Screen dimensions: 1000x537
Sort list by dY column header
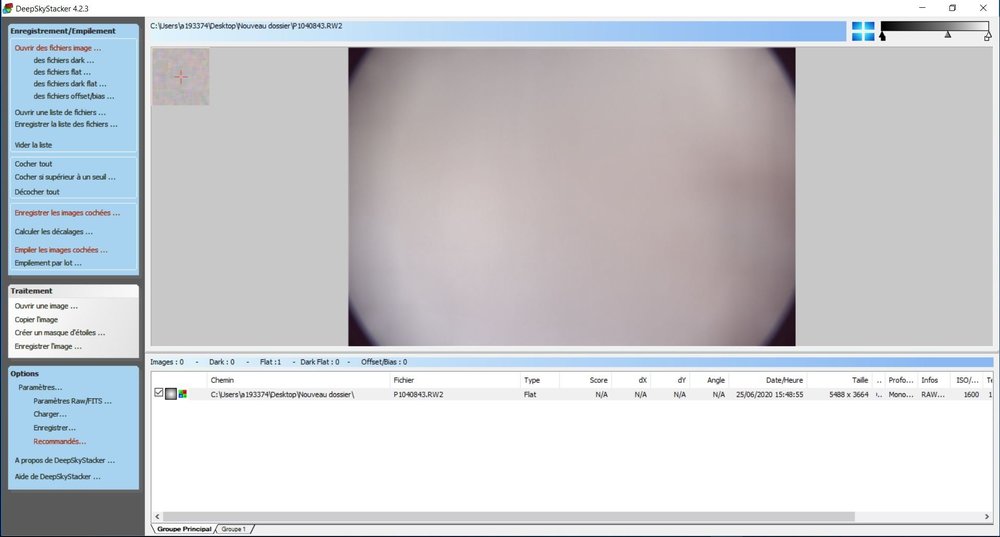pos(670,380)
